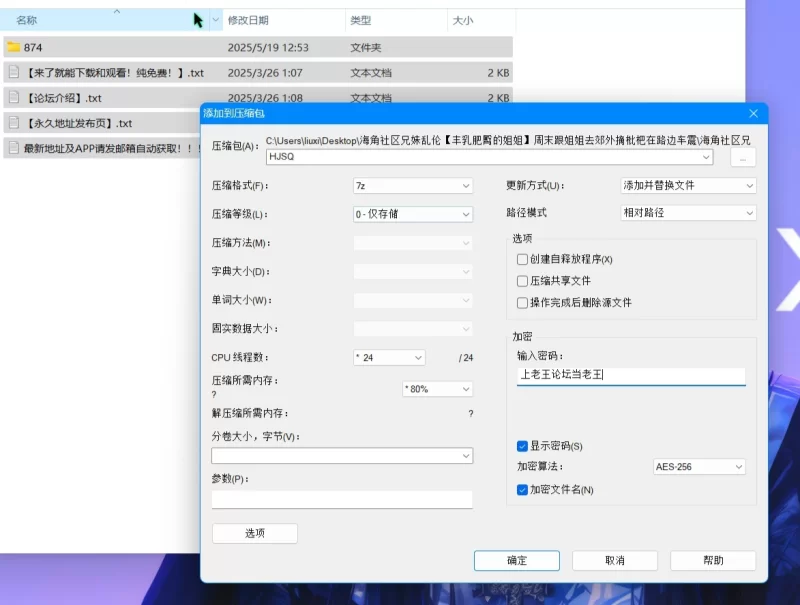Image resolution: width=800 pixels, height=605 pixels.
Task: Click the 874 folder icon
Action: coord(13,47)
